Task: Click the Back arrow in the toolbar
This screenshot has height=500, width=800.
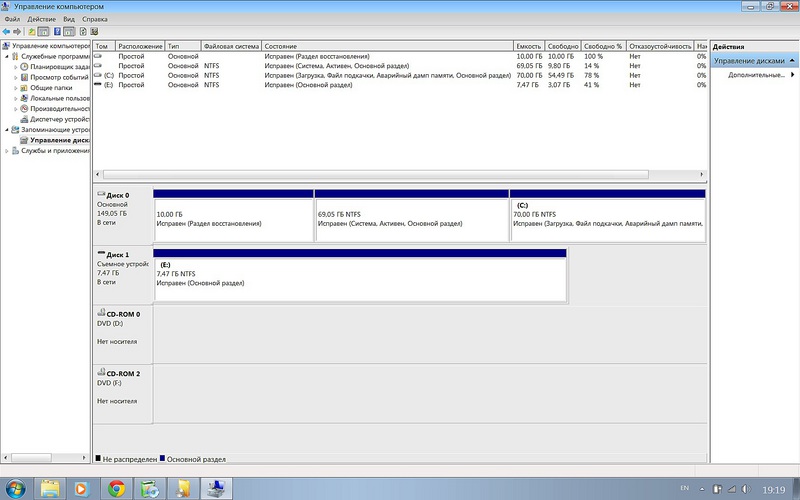Action: (x=7, y=31)
